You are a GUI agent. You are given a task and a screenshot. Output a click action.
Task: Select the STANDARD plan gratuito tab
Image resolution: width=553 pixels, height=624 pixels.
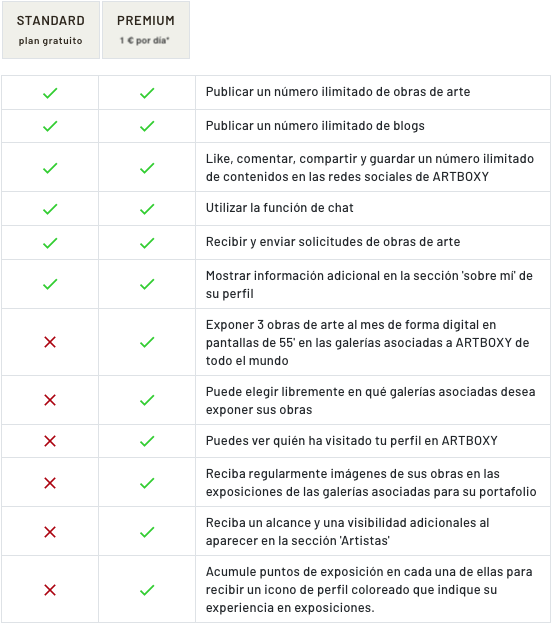click(51, 30)
